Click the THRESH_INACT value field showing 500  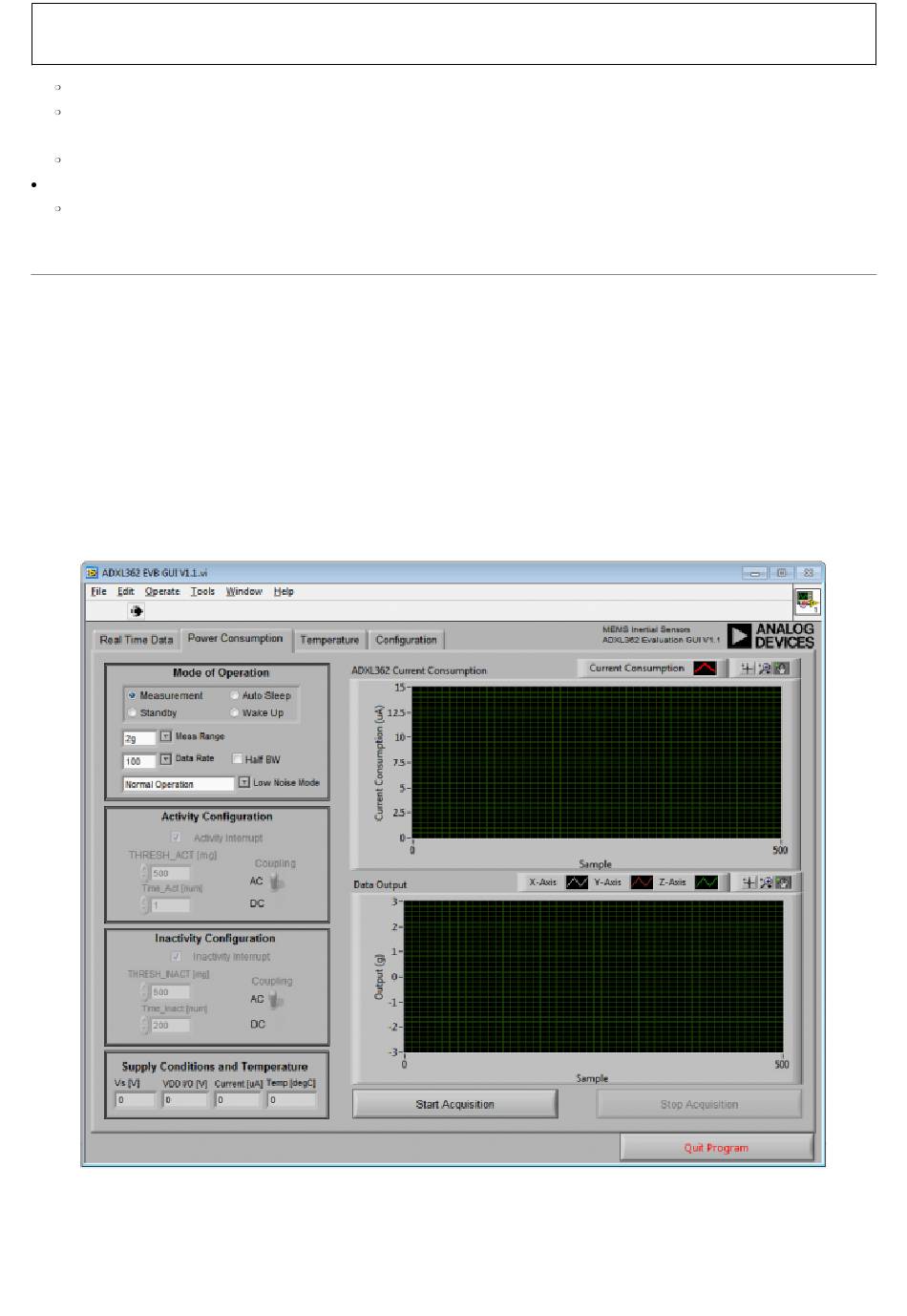171,991
